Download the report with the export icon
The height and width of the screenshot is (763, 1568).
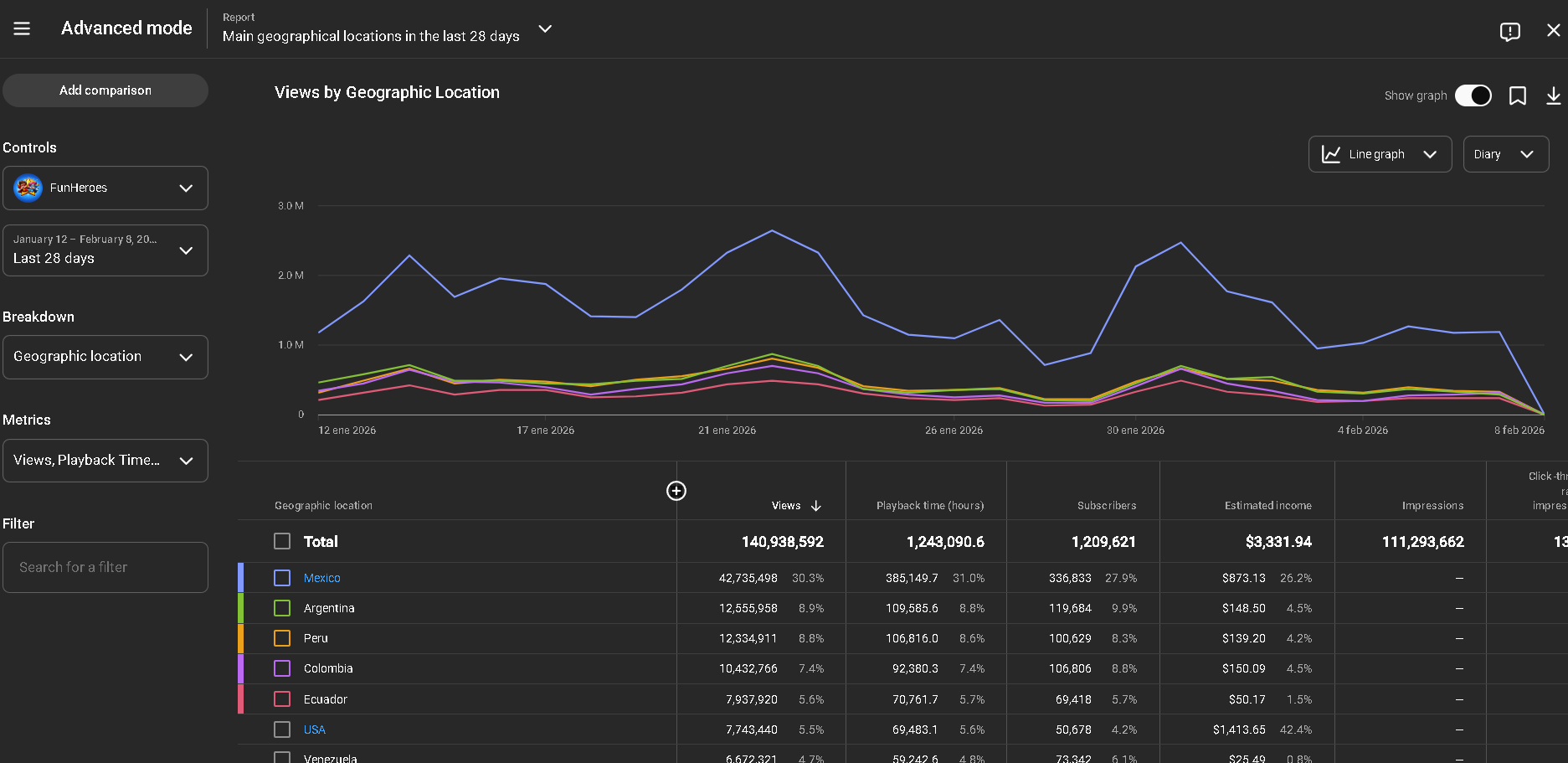(x=1553, y=96)
